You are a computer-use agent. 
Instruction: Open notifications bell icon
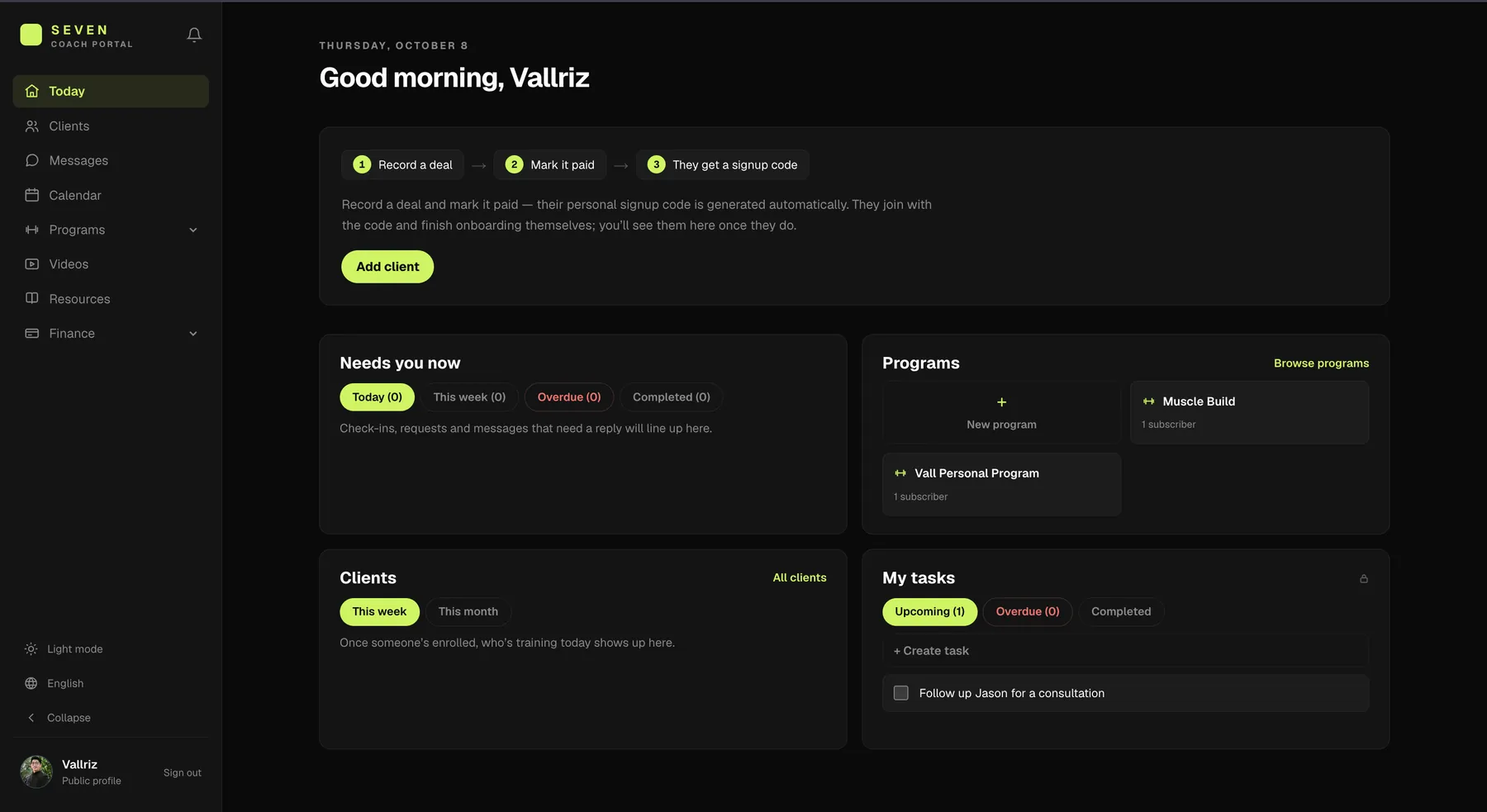click(194, 35)
